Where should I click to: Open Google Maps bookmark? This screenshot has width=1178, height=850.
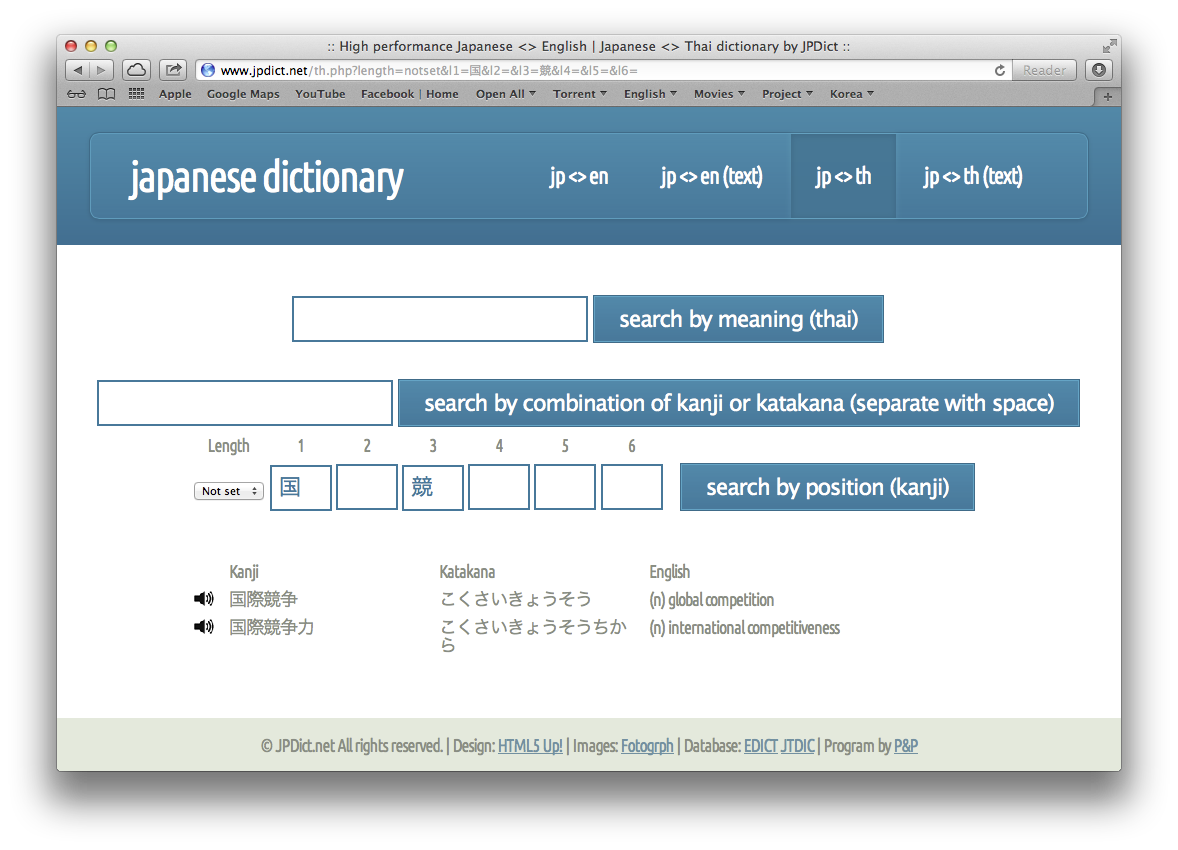(243, 94)
